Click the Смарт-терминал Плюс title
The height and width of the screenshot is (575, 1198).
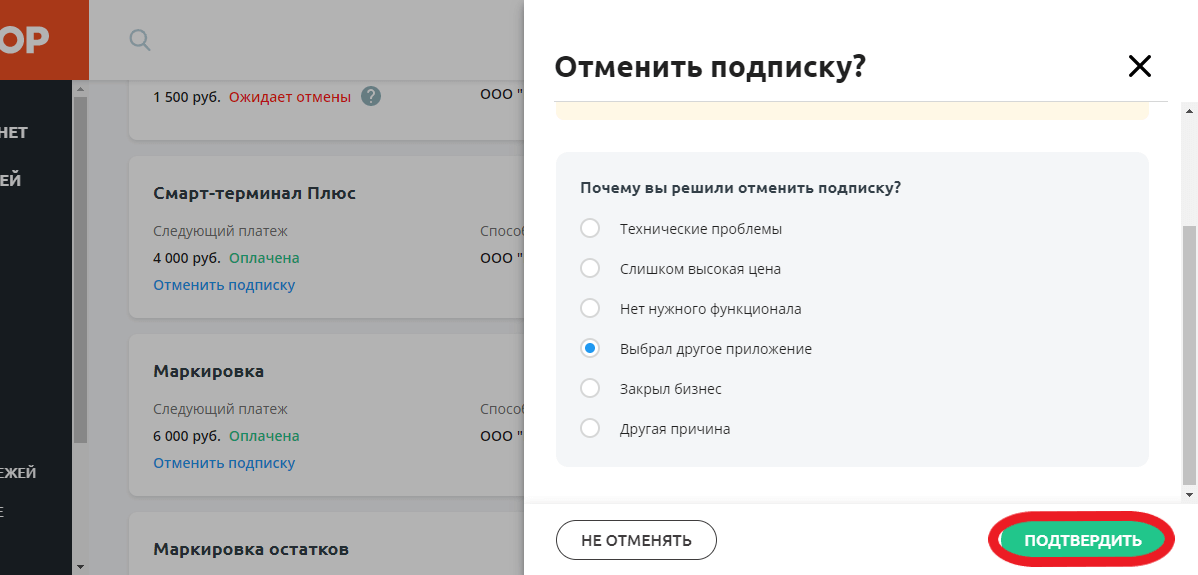point(254,193)
